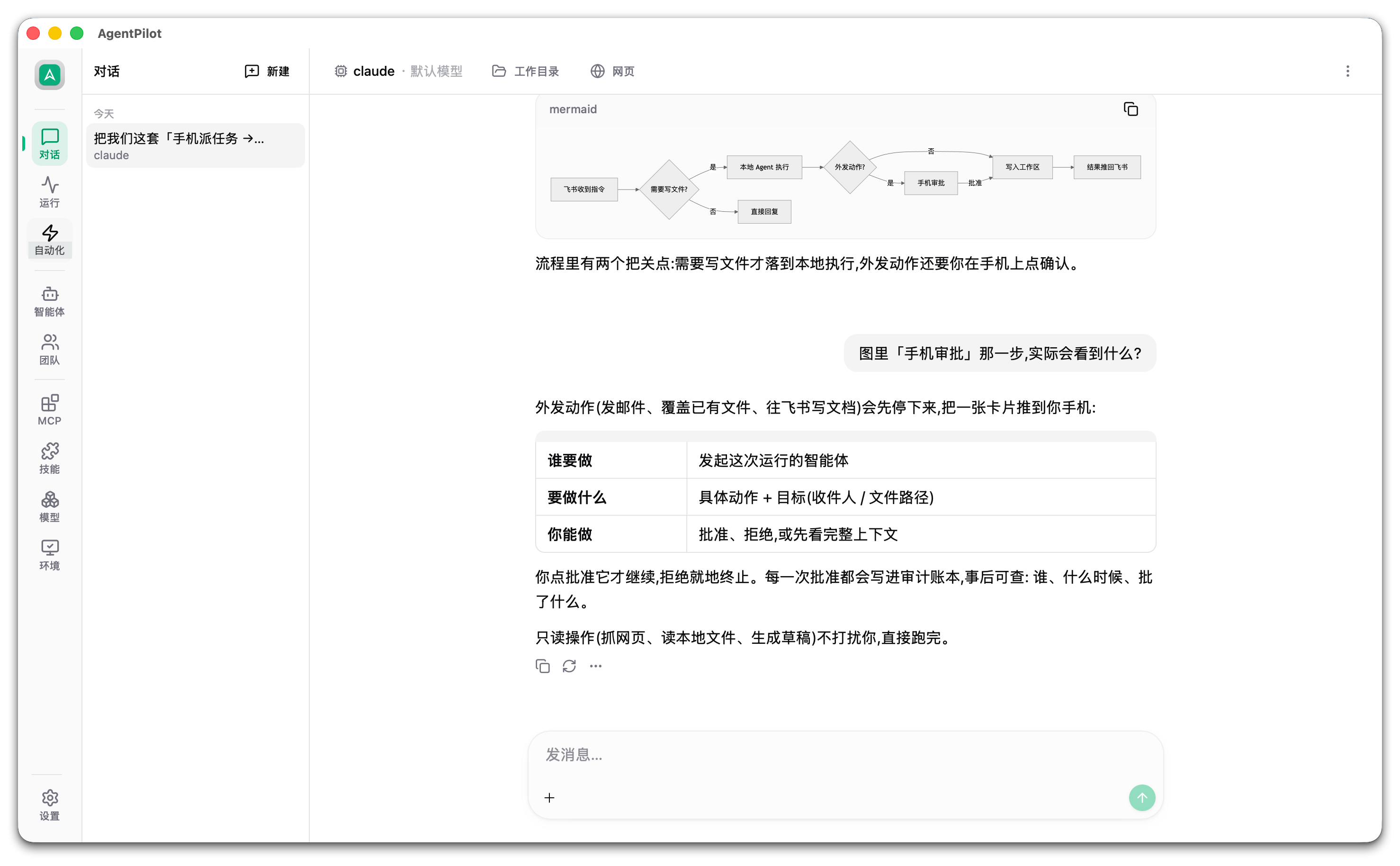Click the plus attachment button
The width and height of the screenshot is (1400, 866).
click(x=549, y=798)
